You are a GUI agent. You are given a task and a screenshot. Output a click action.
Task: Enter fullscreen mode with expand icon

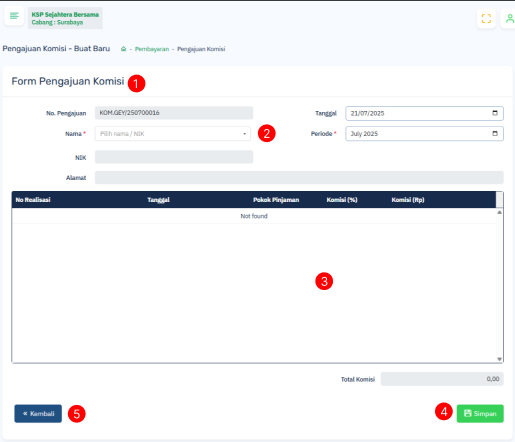tap(486, 18)
